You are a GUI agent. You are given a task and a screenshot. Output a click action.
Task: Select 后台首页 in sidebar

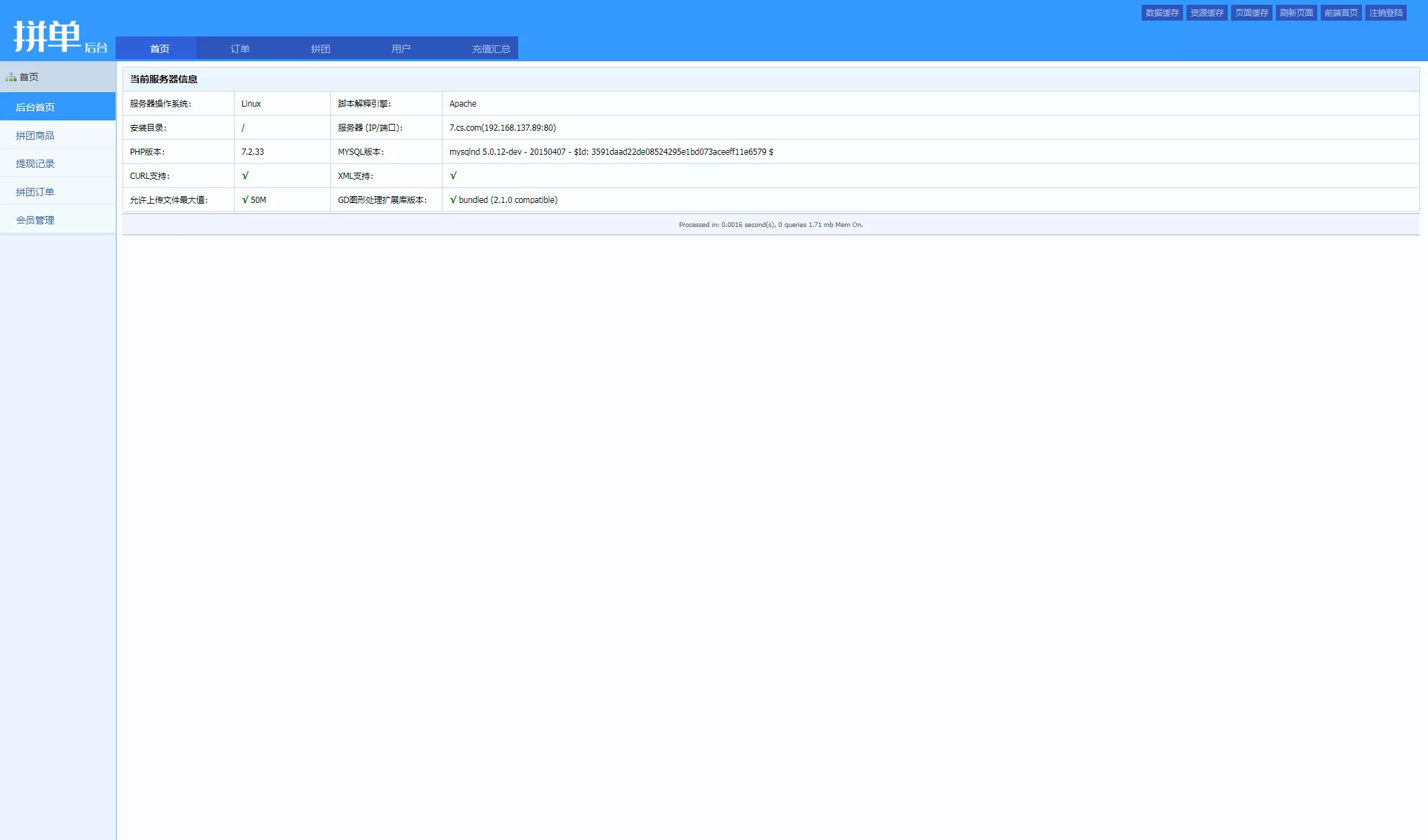[x=35, y=107]
